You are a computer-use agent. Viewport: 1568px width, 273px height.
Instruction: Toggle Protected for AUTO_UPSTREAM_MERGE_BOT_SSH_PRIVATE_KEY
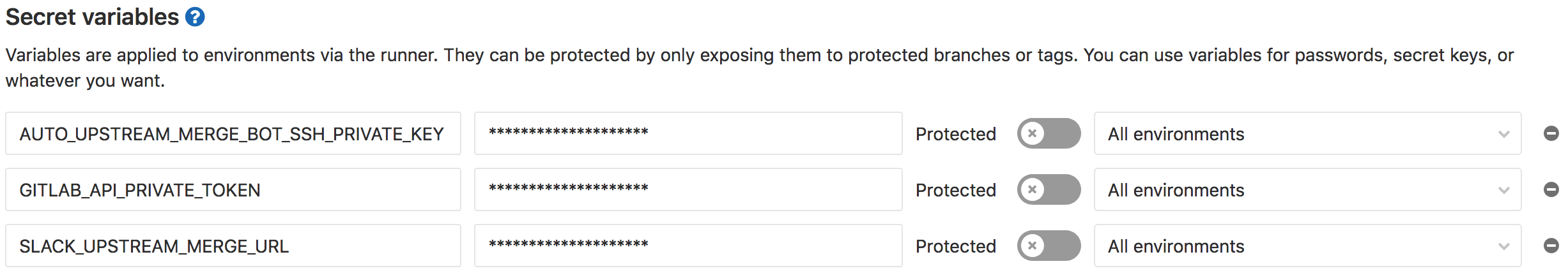pyautogui.click(x=1049, y=133)
